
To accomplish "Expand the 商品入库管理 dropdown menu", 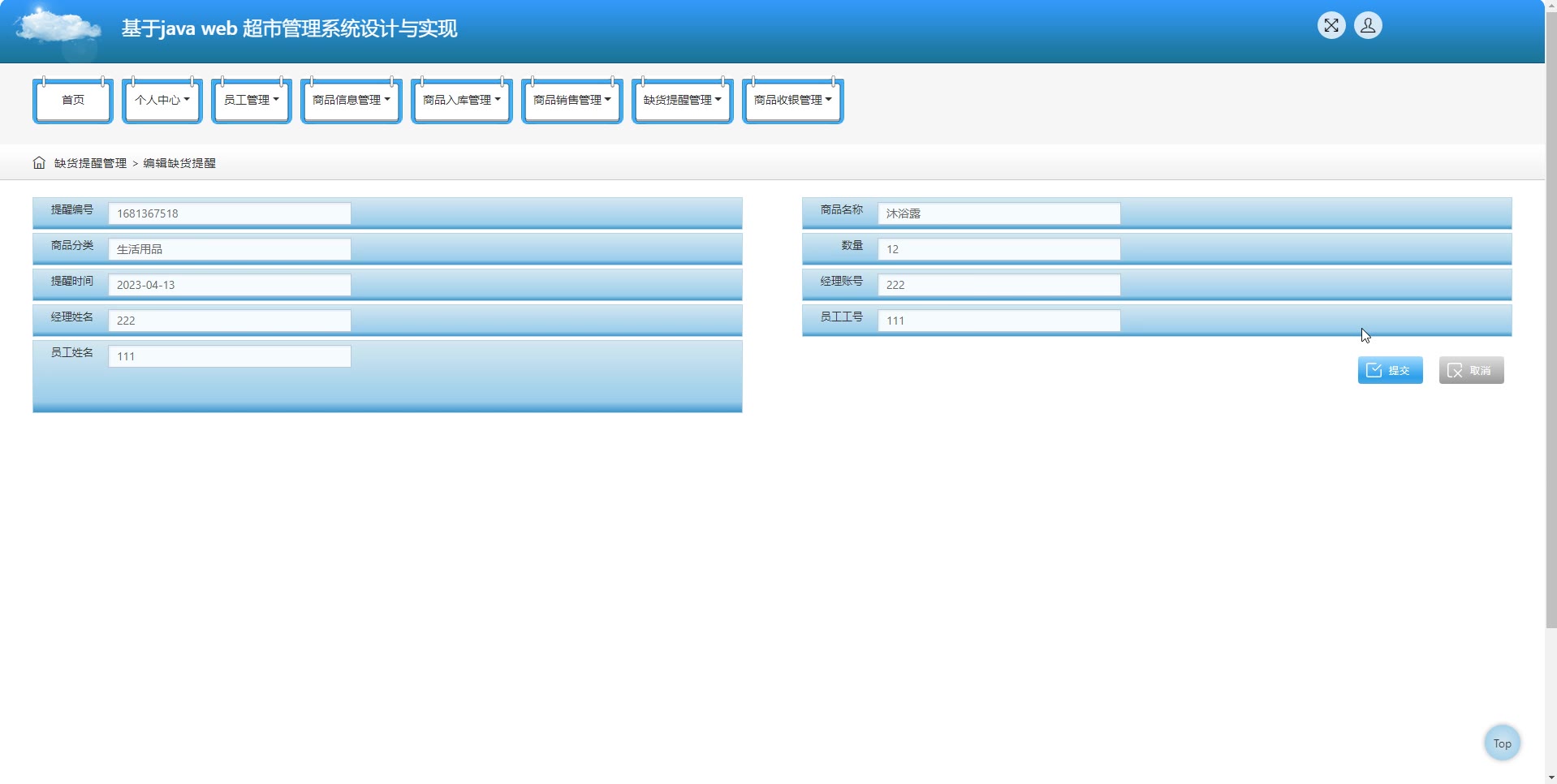I will (462, 100).
